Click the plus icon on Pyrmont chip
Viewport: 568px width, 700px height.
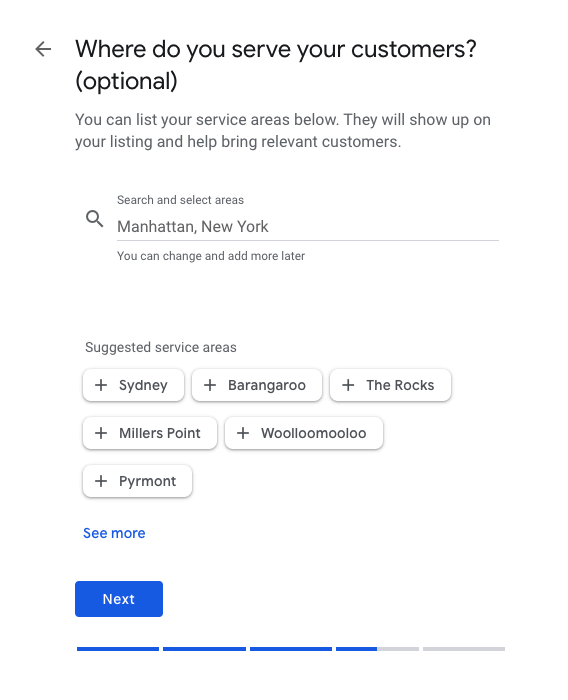(x=101, y=481)
